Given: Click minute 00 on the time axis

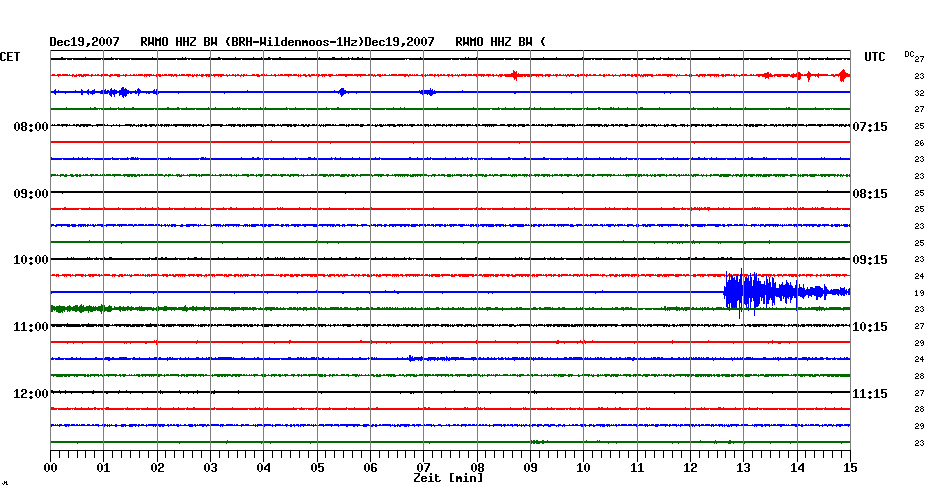Looking at the screenshot, I should [50, 468].
